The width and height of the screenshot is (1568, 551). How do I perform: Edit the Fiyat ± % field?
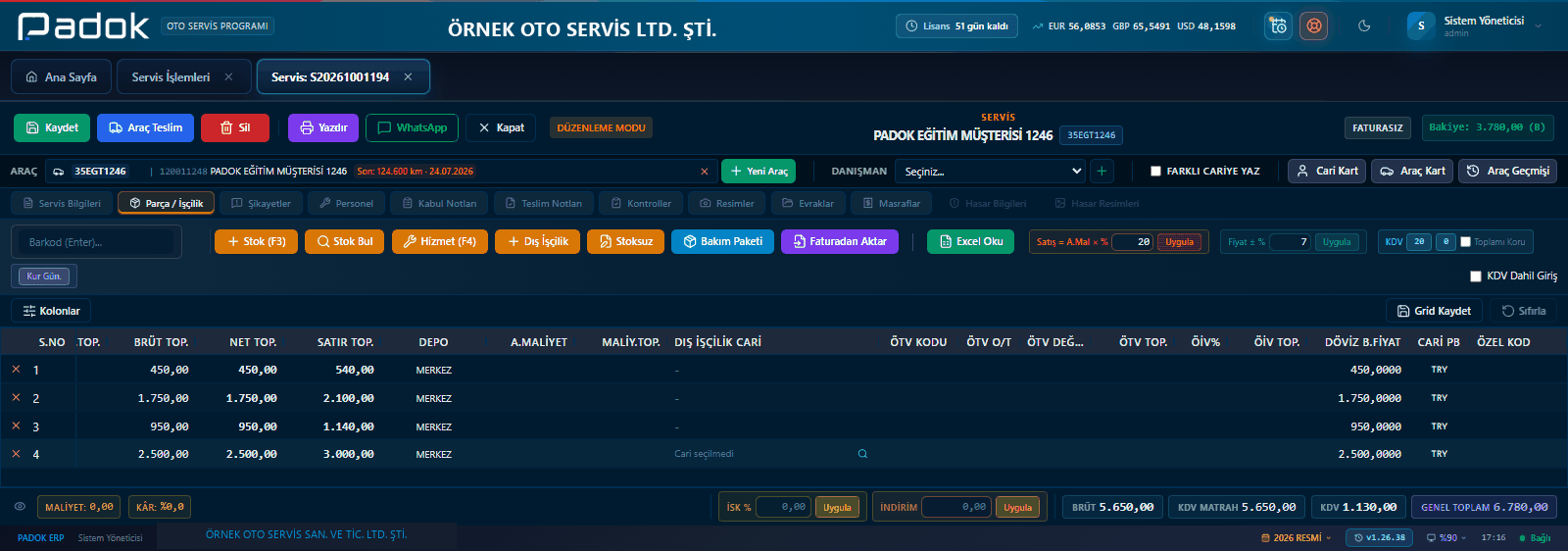[x=1290, y=242]
